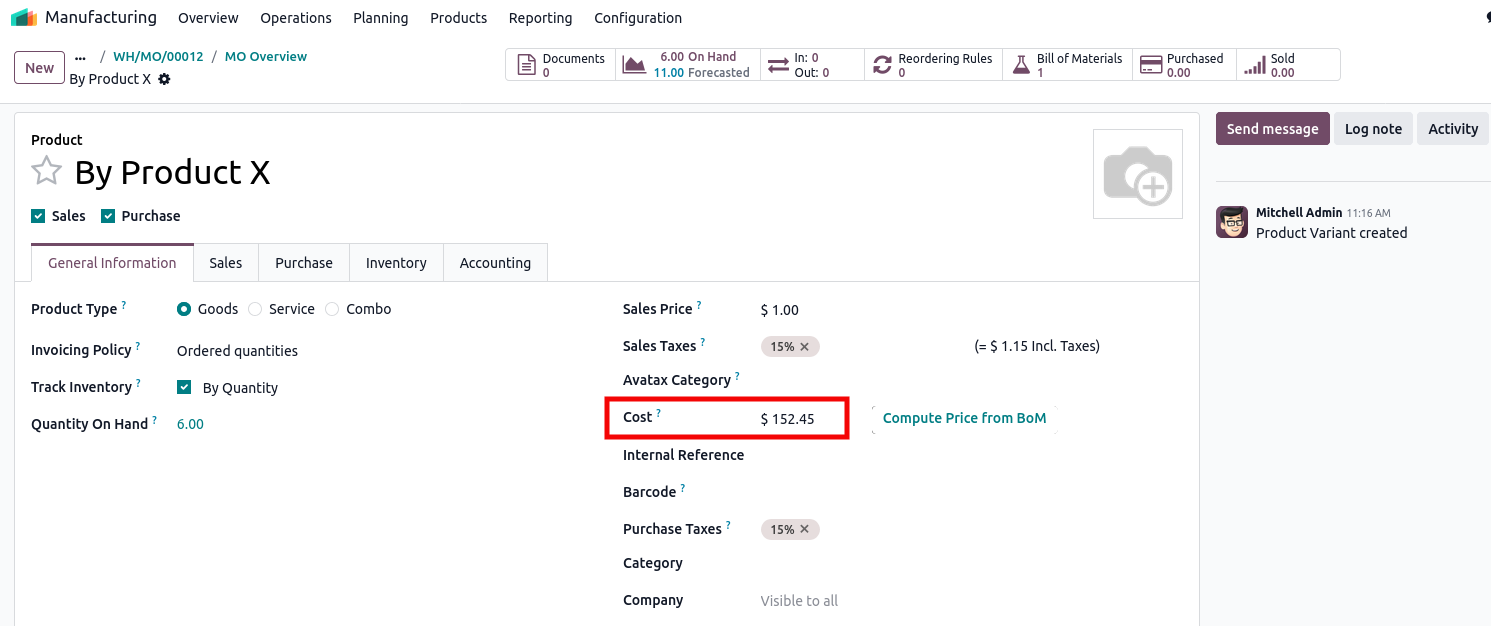Upload a product image via camera placeholder
1491x626 pixels.
1137,174
